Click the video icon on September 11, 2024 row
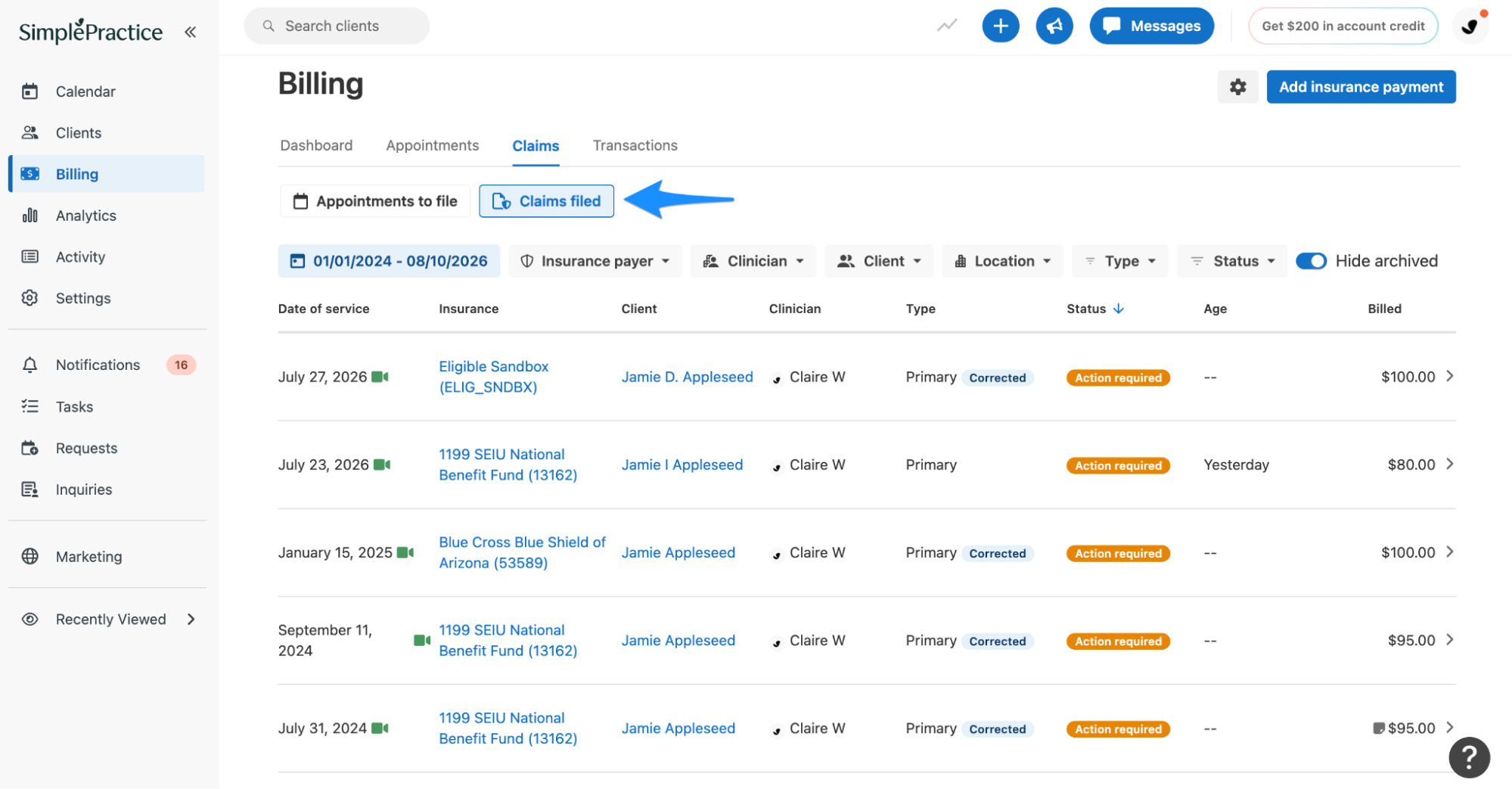 pyautogui.click(x=422, y=641)
